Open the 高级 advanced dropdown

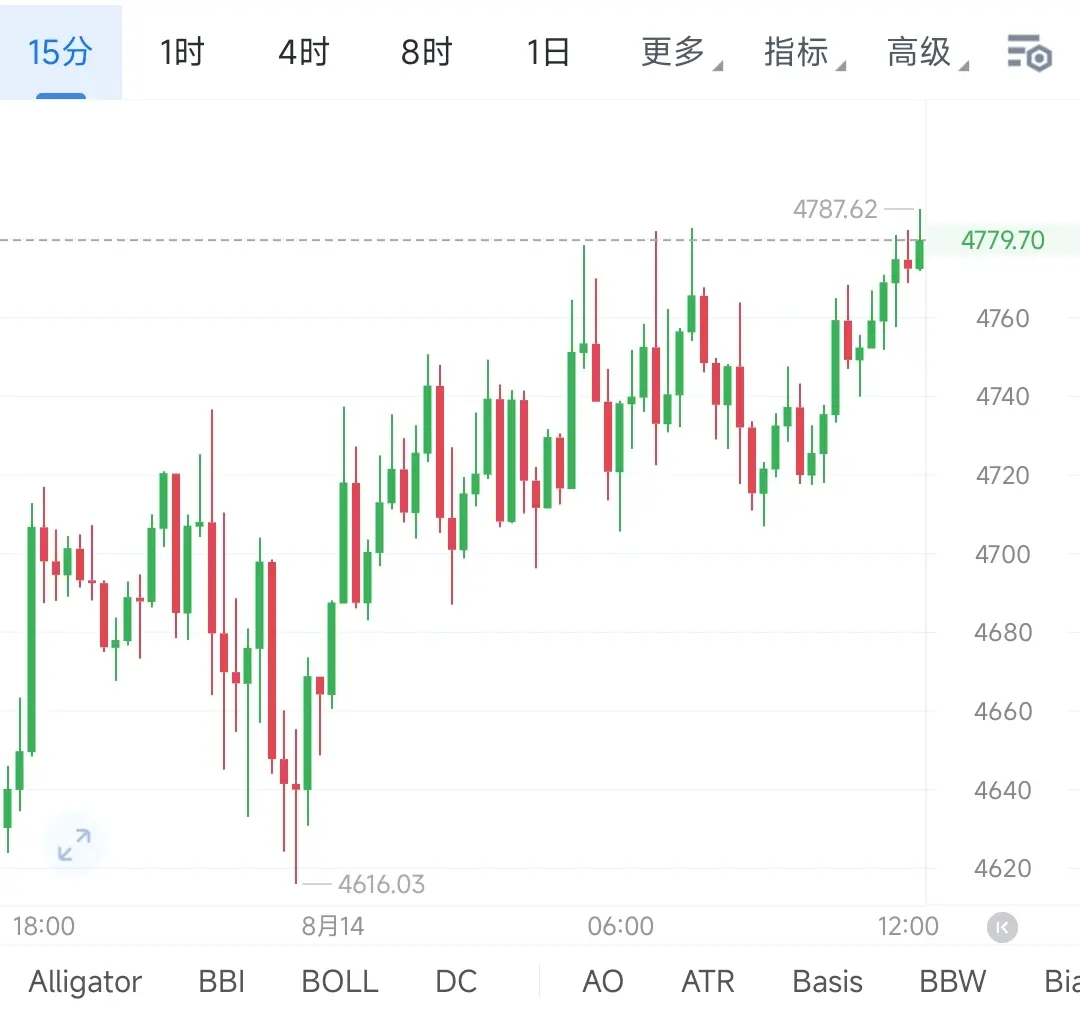tap(927, 52)
